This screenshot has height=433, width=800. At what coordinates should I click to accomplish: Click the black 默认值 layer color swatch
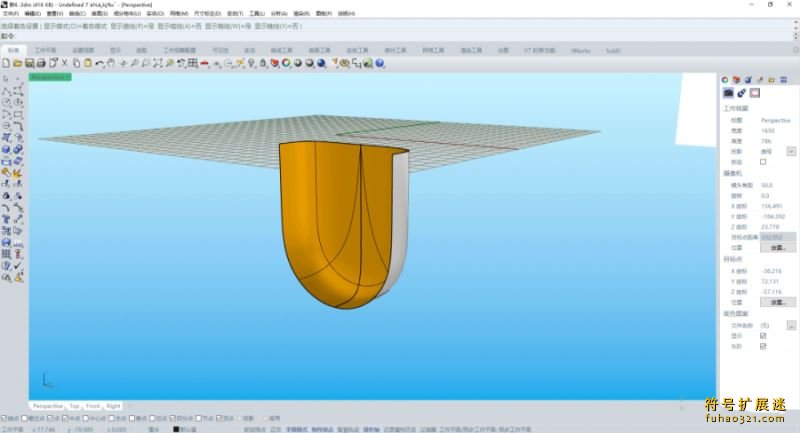tap(177, 429)
